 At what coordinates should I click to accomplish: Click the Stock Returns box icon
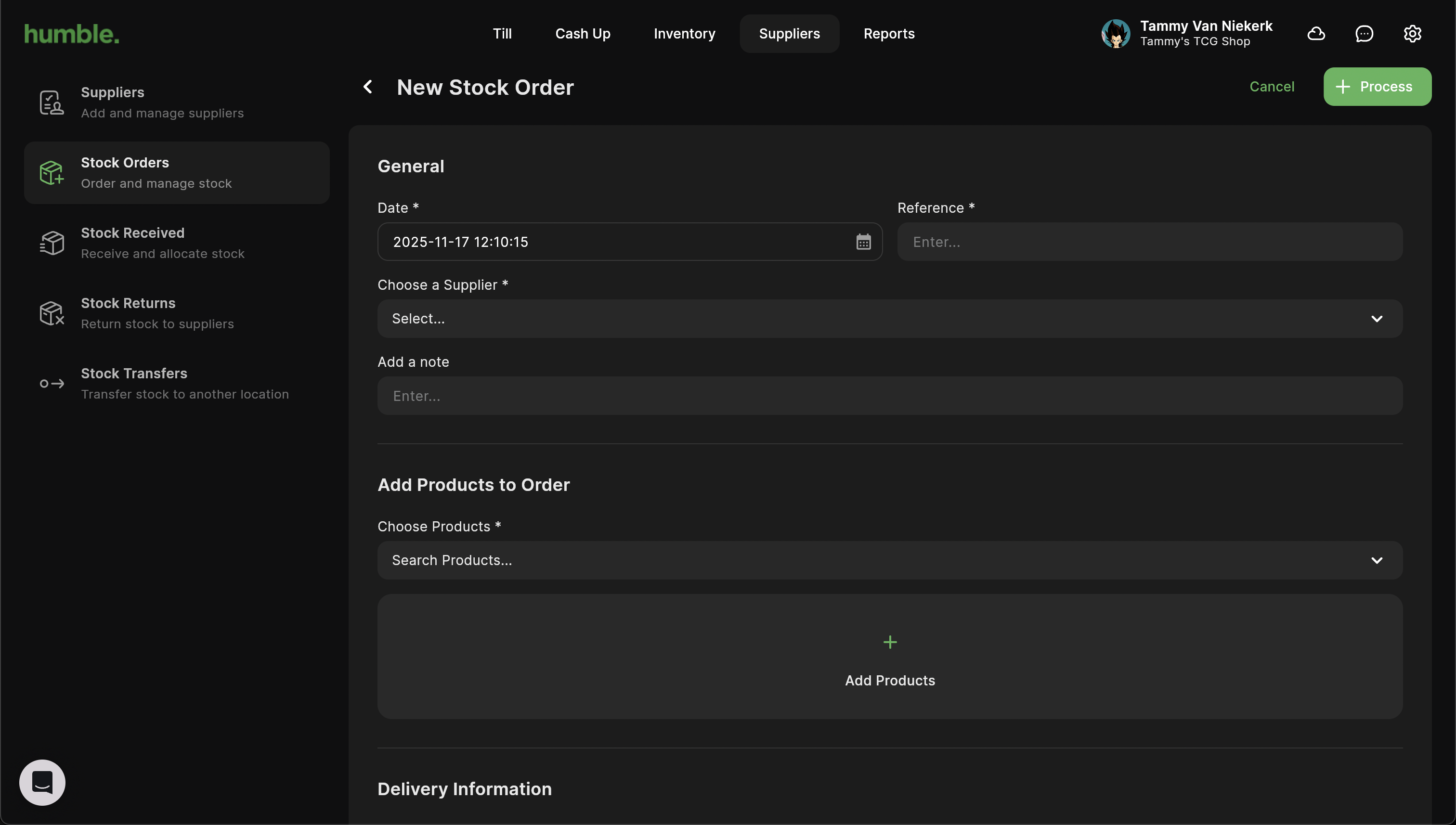(x=52, y=313)
